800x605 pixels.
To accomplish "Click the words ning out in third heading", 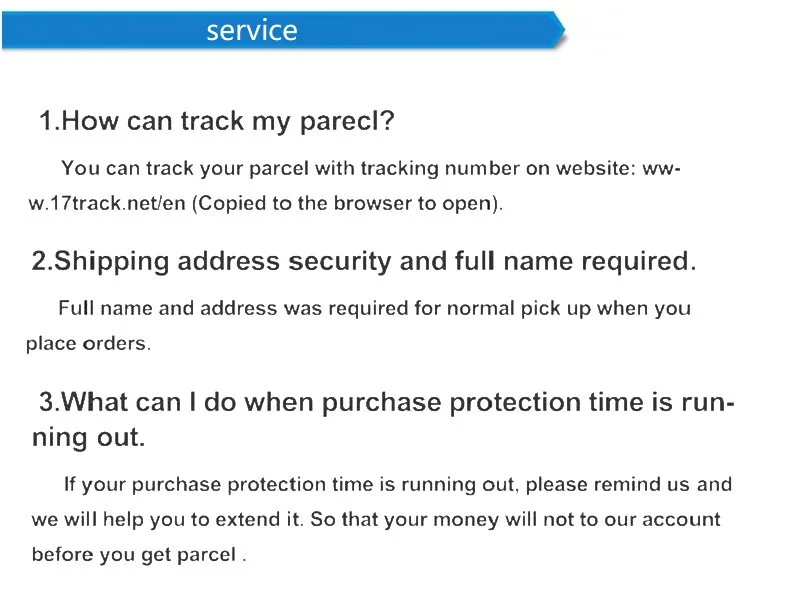I will pyautogui.click(x=88, y=437).
